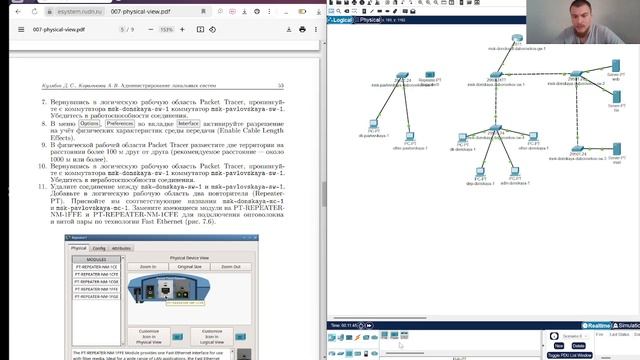
Task: Click the esystem.rudn.ru address bar
Action: (80, 12)
